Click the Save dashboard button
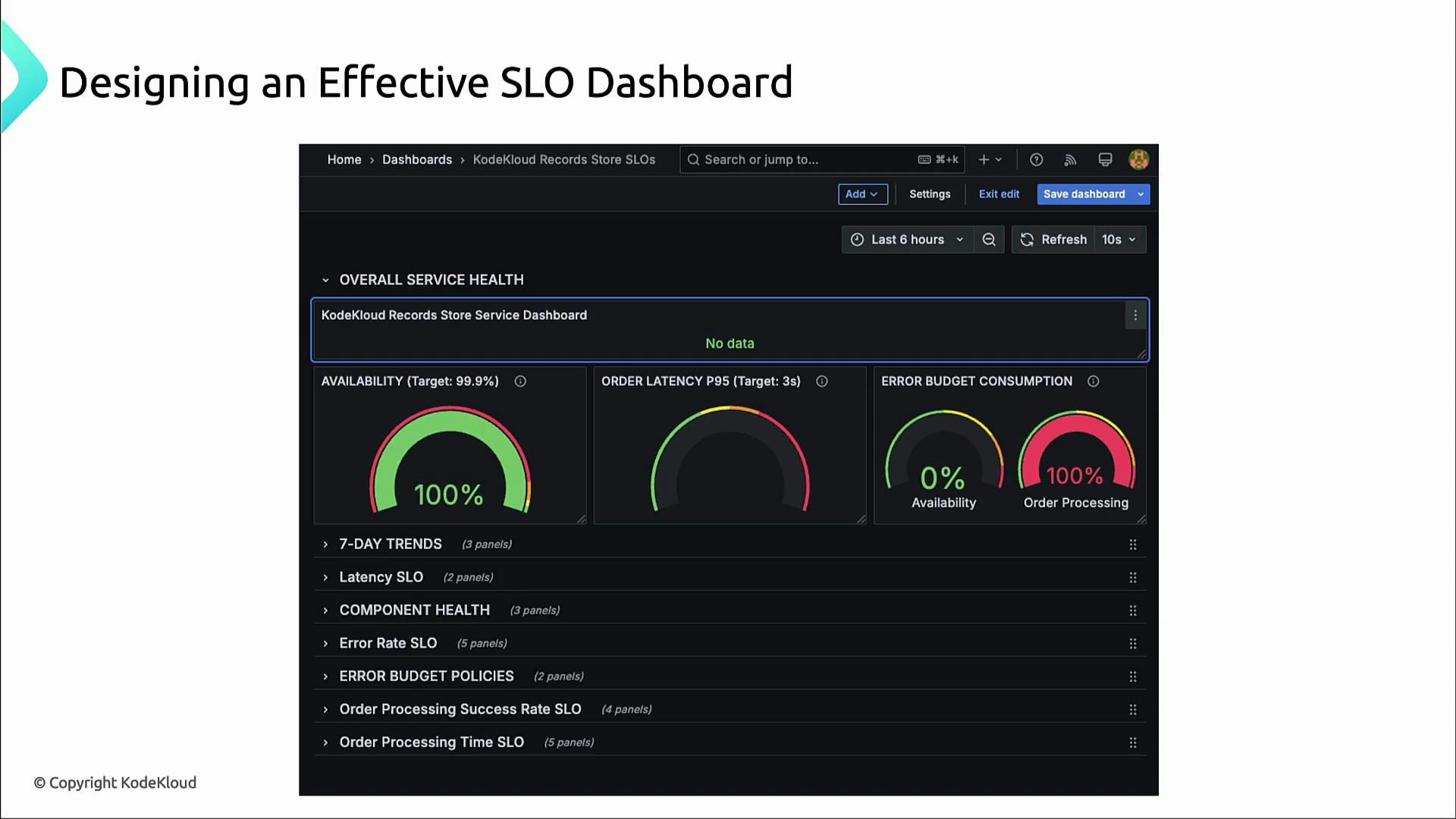The image size is (1456, 819). coord(1084,193)
